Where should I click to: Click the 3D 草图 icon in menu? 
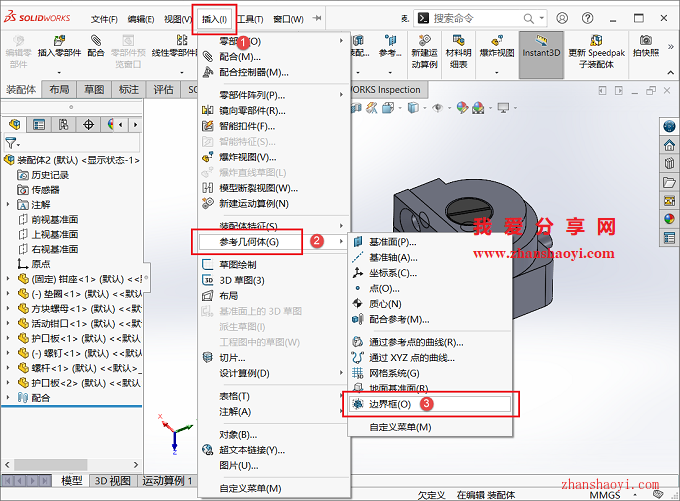point(208,280)
